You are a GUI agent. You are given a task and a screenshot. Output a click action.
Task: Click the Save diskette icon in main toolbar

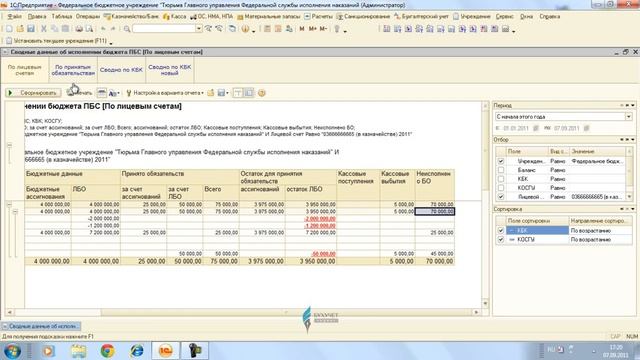[x=31, y=29]
